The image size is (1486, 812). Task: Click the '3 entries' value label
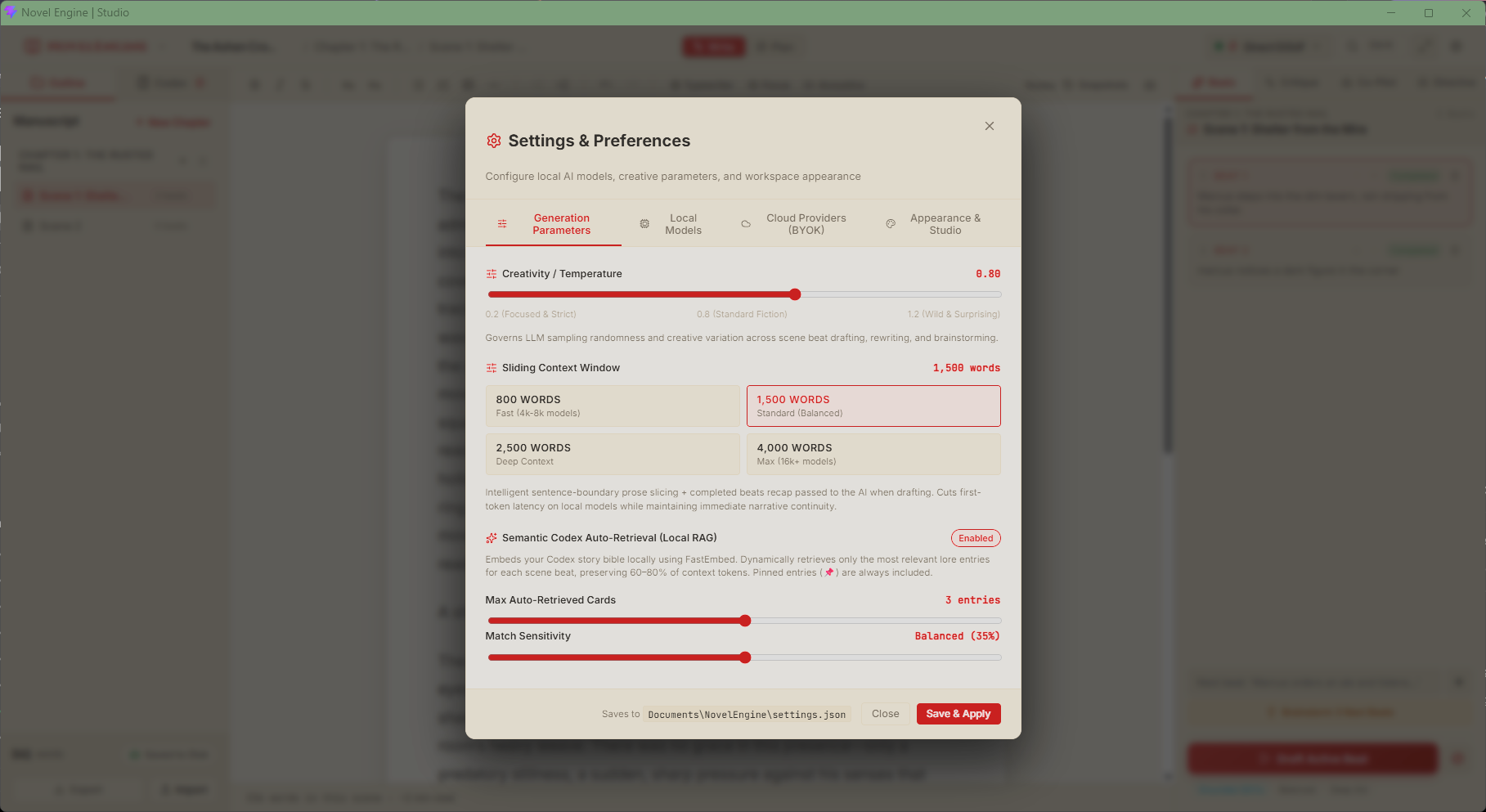pyautogui.click(x=972, y=600)
